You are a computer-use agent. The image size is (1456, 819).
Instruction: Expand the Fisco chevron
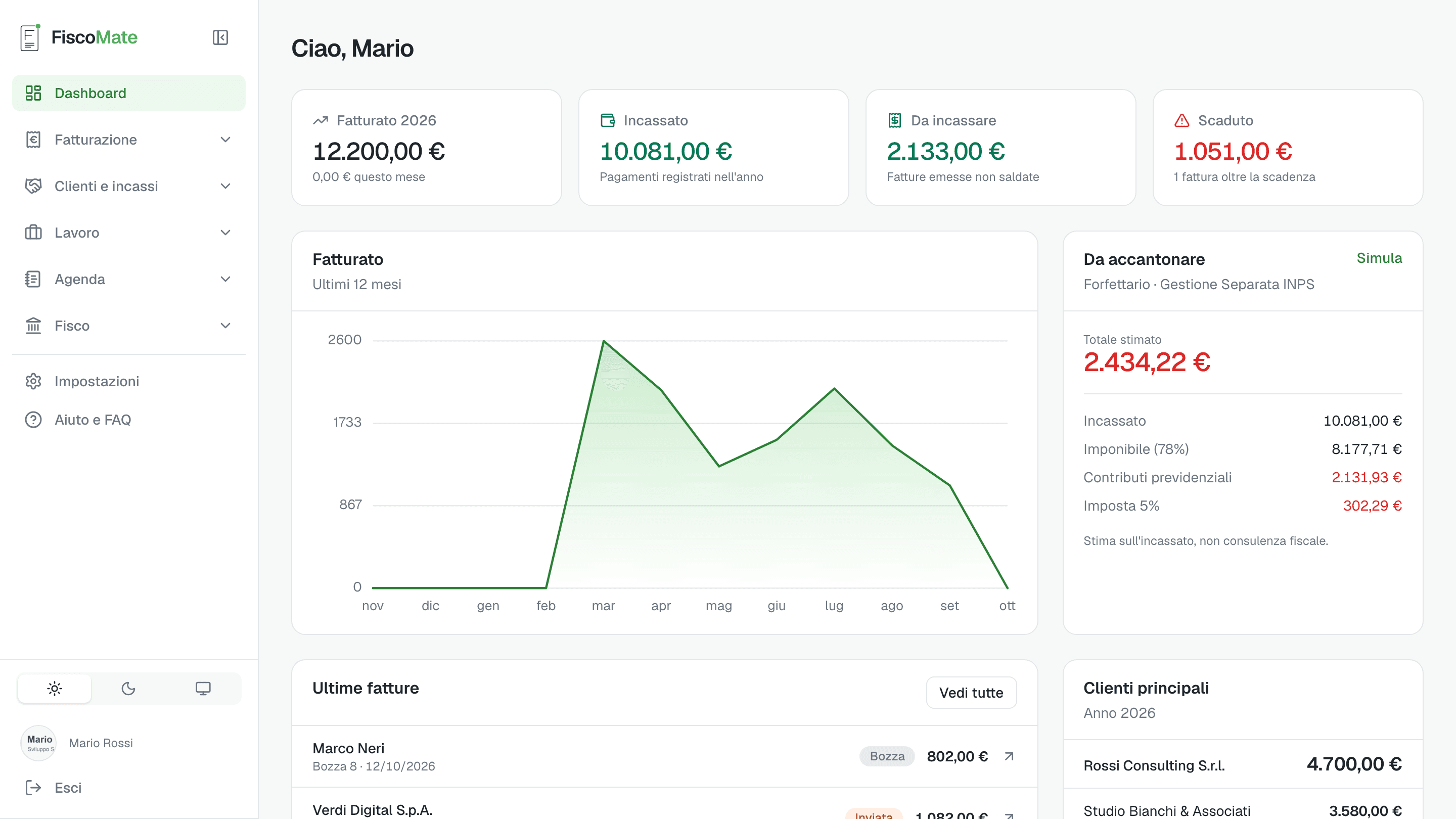(x=225, y=326)
